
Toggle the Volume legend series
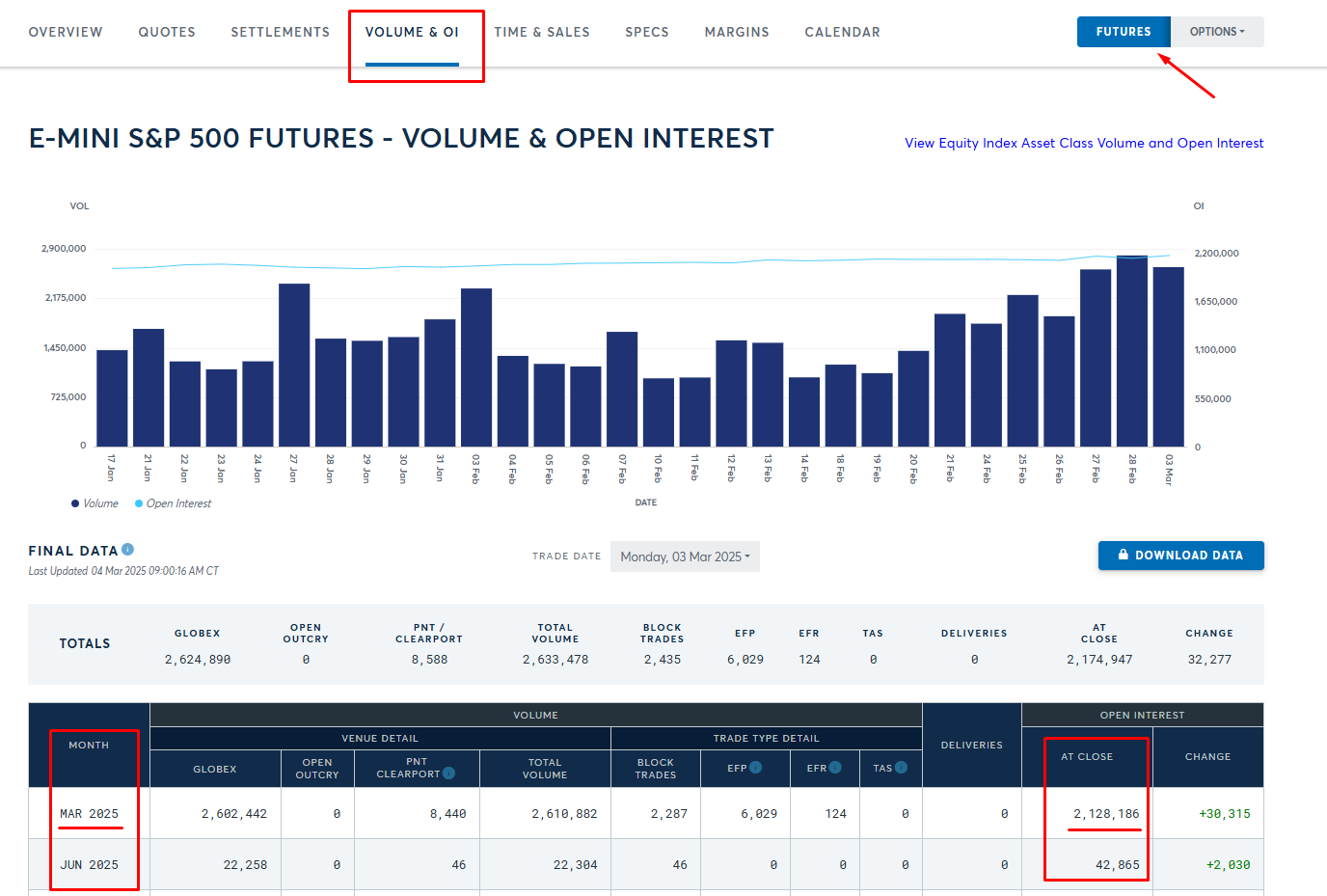click(x=95, y=503)
